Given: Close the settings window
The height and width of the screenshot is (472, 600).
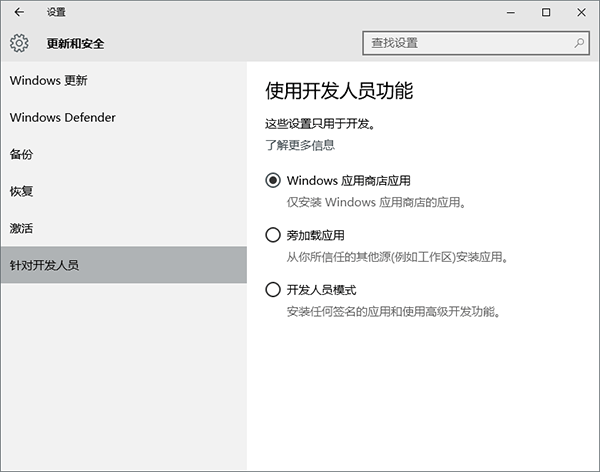Looking at the screenshot, I should click(x=581, y=13).
